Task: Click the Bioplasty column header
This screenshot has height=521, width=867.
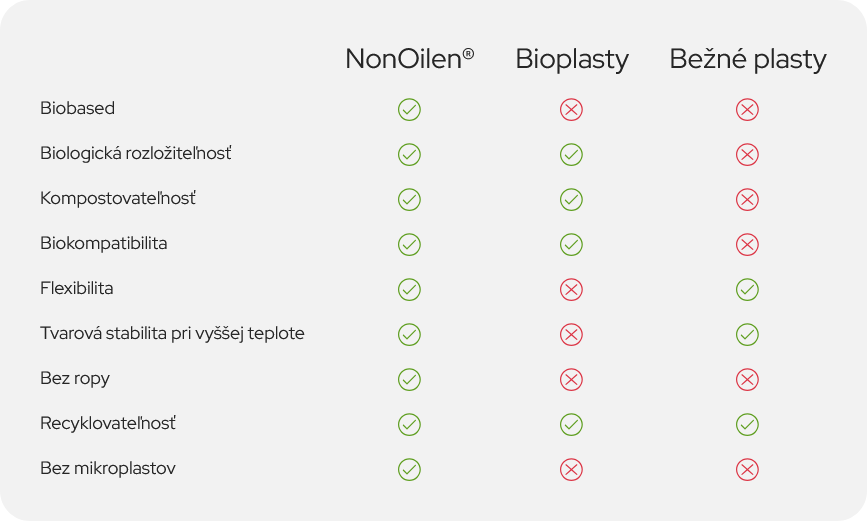Action: click(x=572, y=60)
